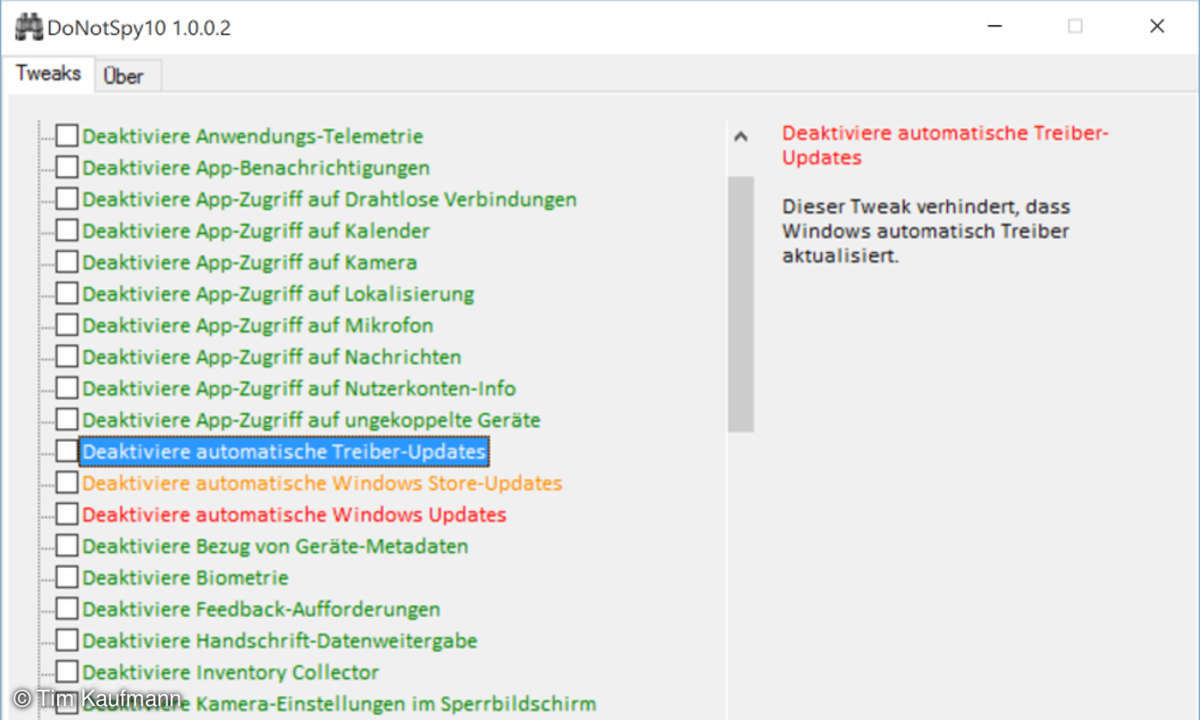Select App-Zugriff auf ungekoppelte Geräte label
The image size is (1200, 720).
coord(311,420)
